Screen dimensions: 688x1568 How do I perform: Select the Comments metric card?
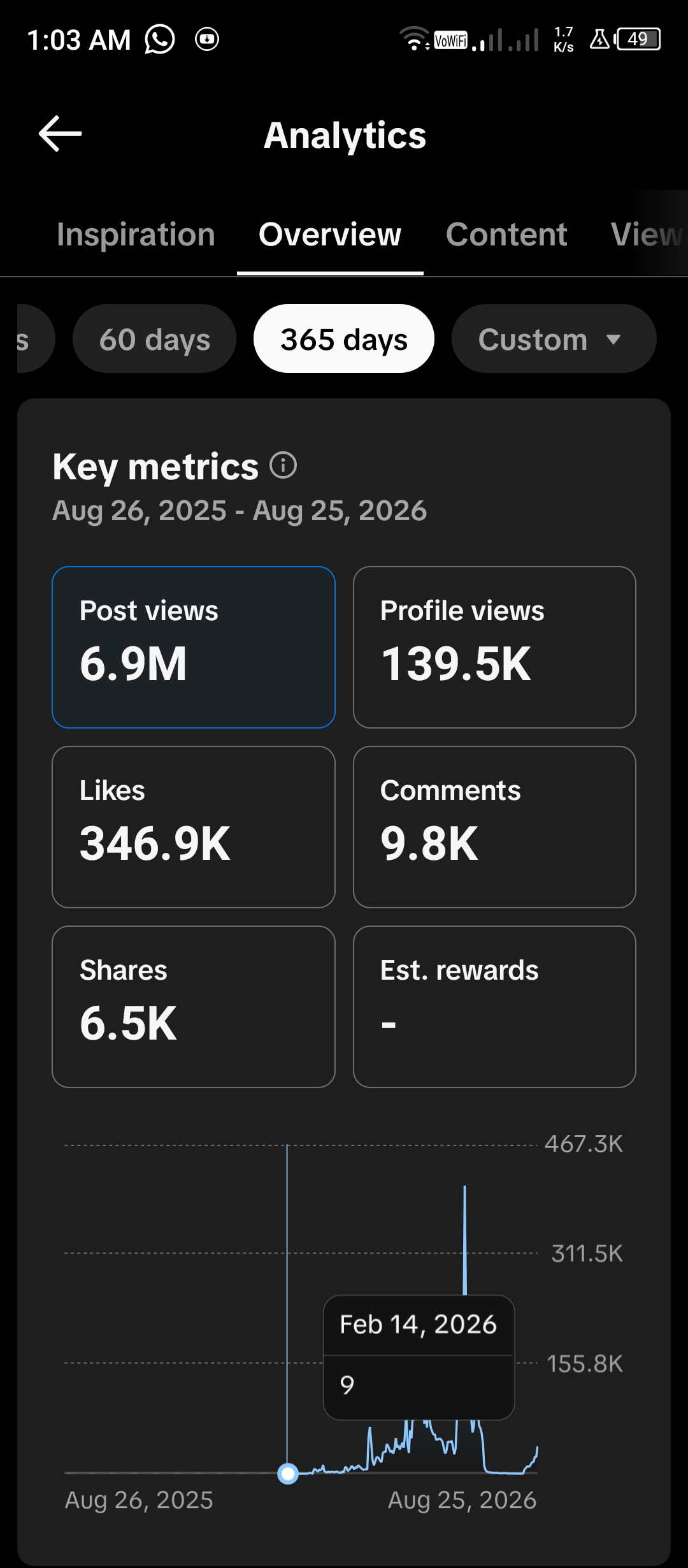pyautogui.click(x=494, y=827)
